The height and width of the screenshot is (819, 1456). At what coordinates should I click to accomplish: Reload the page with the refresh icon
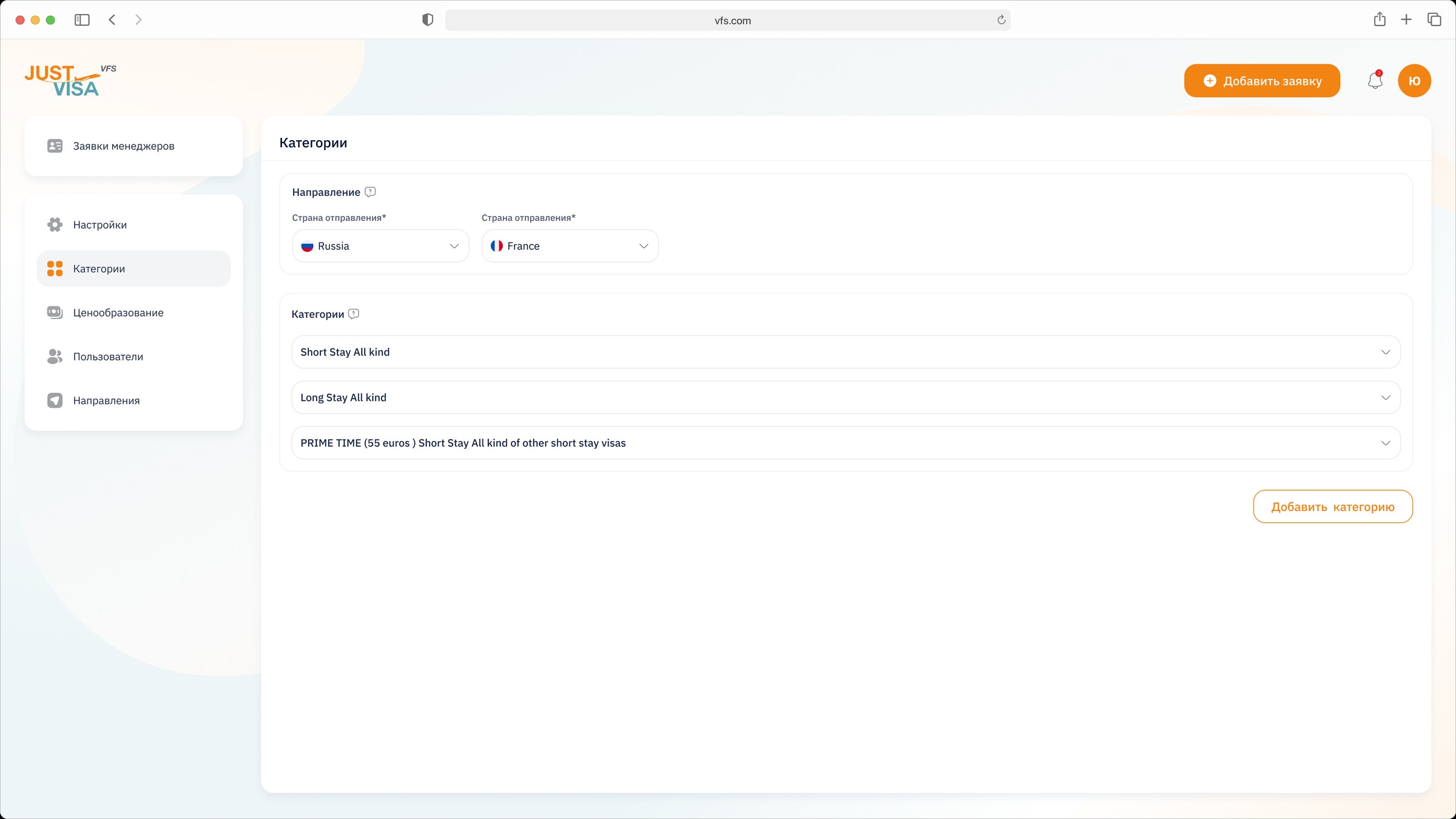(1001, 20)
